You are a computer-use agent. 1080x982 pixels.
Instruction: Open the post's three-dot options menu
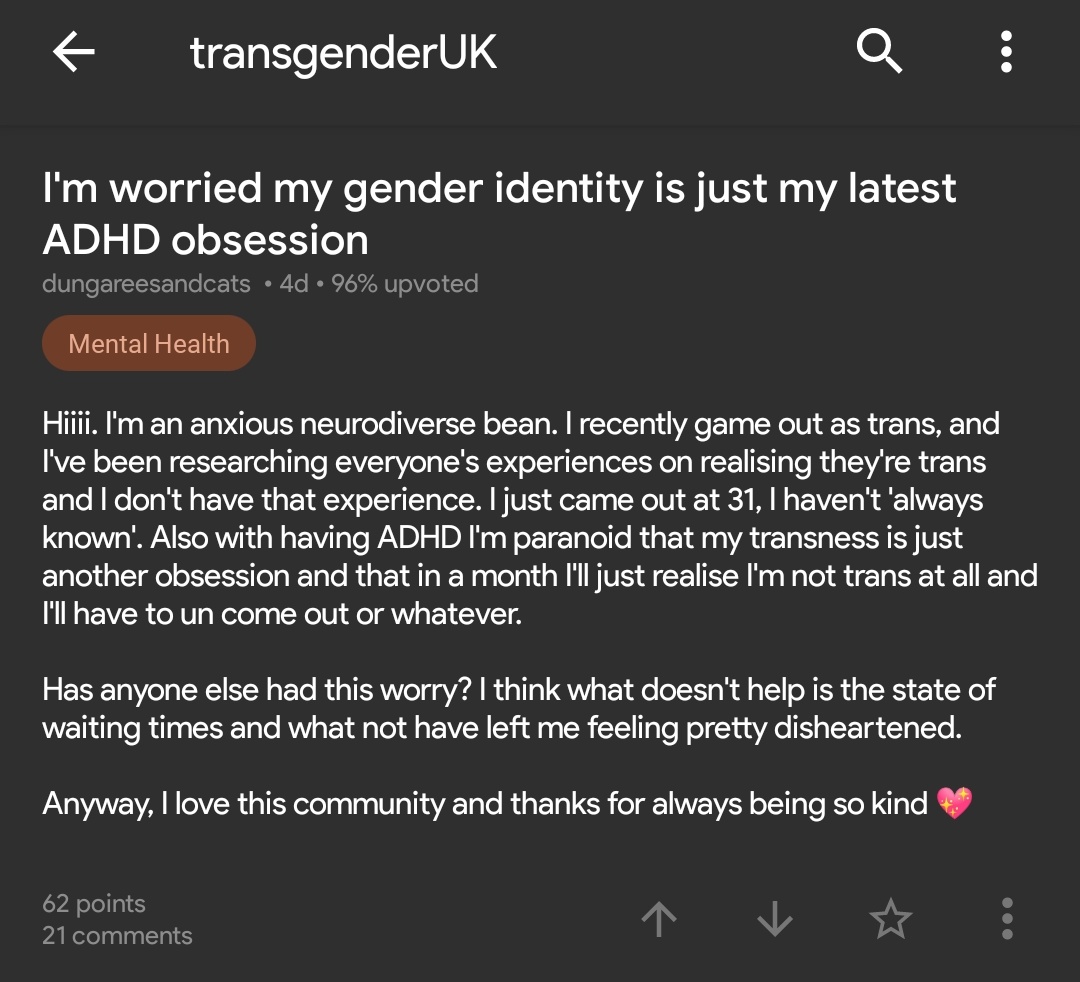coord(1006,919)
